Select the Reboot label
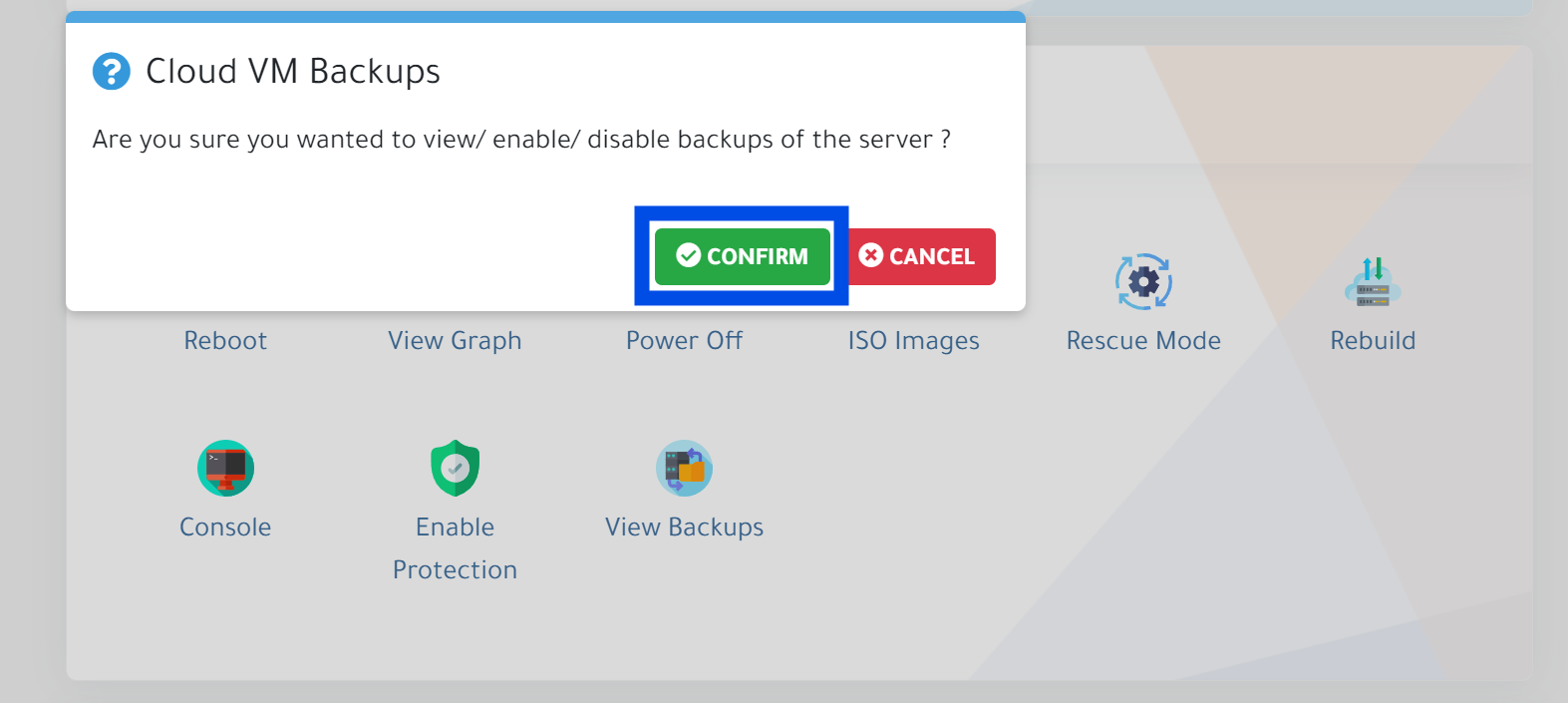The width and height of the screenshot is (1568, 703). point(225,341)
